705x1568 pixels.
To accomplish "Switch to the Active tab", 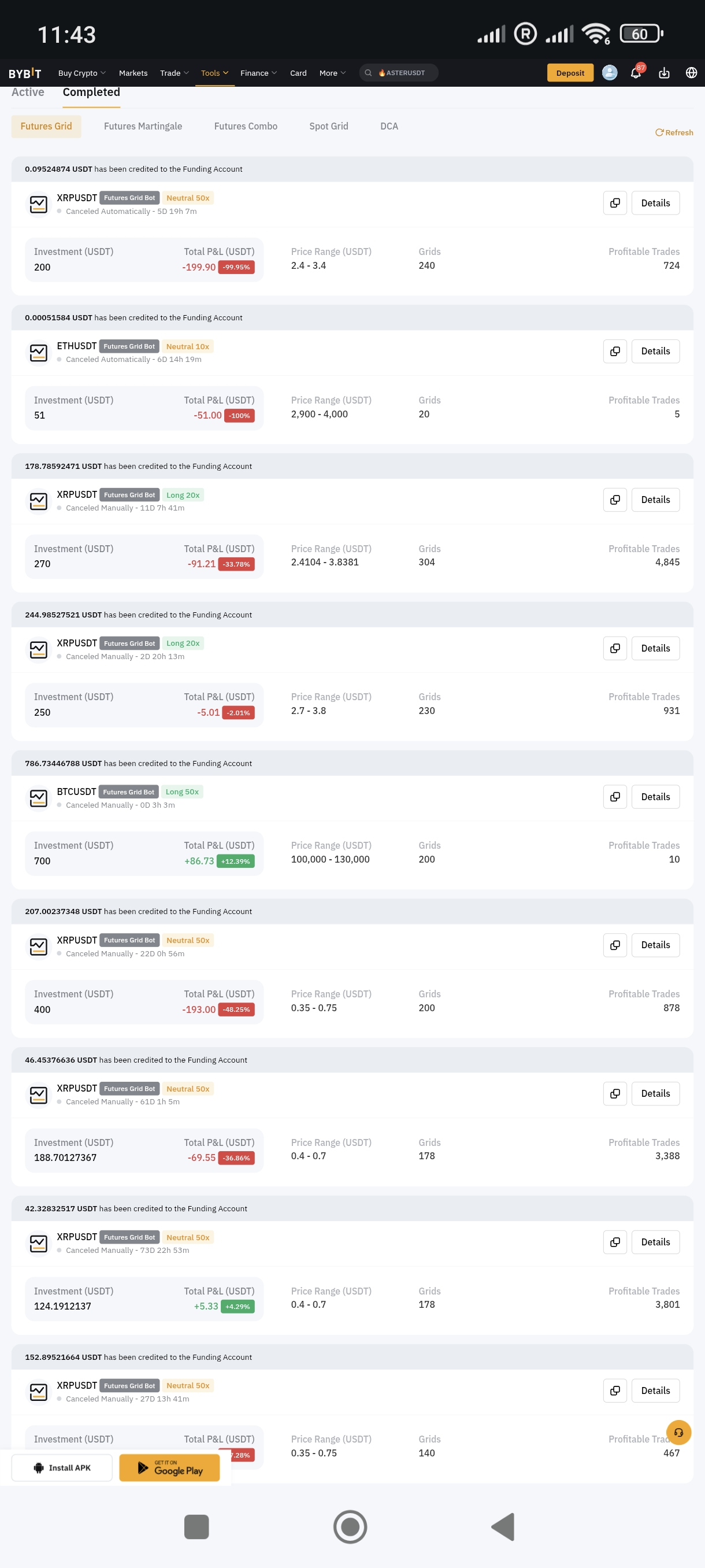I will point(28,93).
